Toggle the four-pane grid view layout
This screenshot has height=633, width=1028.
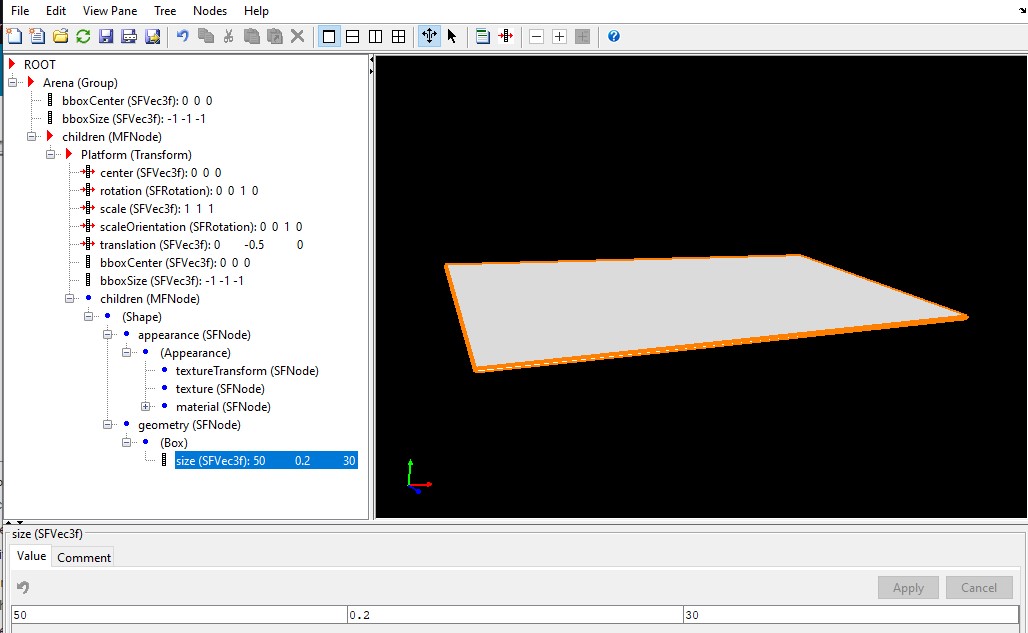tap(398, 36)
